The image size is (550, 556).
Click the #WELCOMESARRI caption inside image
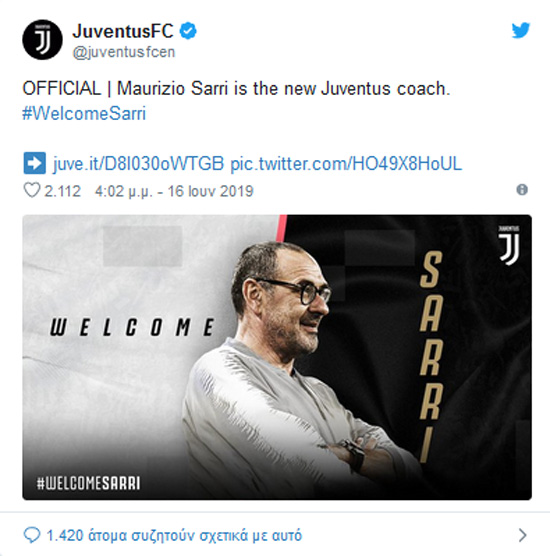pyautogui.click(x=88, y=483)
